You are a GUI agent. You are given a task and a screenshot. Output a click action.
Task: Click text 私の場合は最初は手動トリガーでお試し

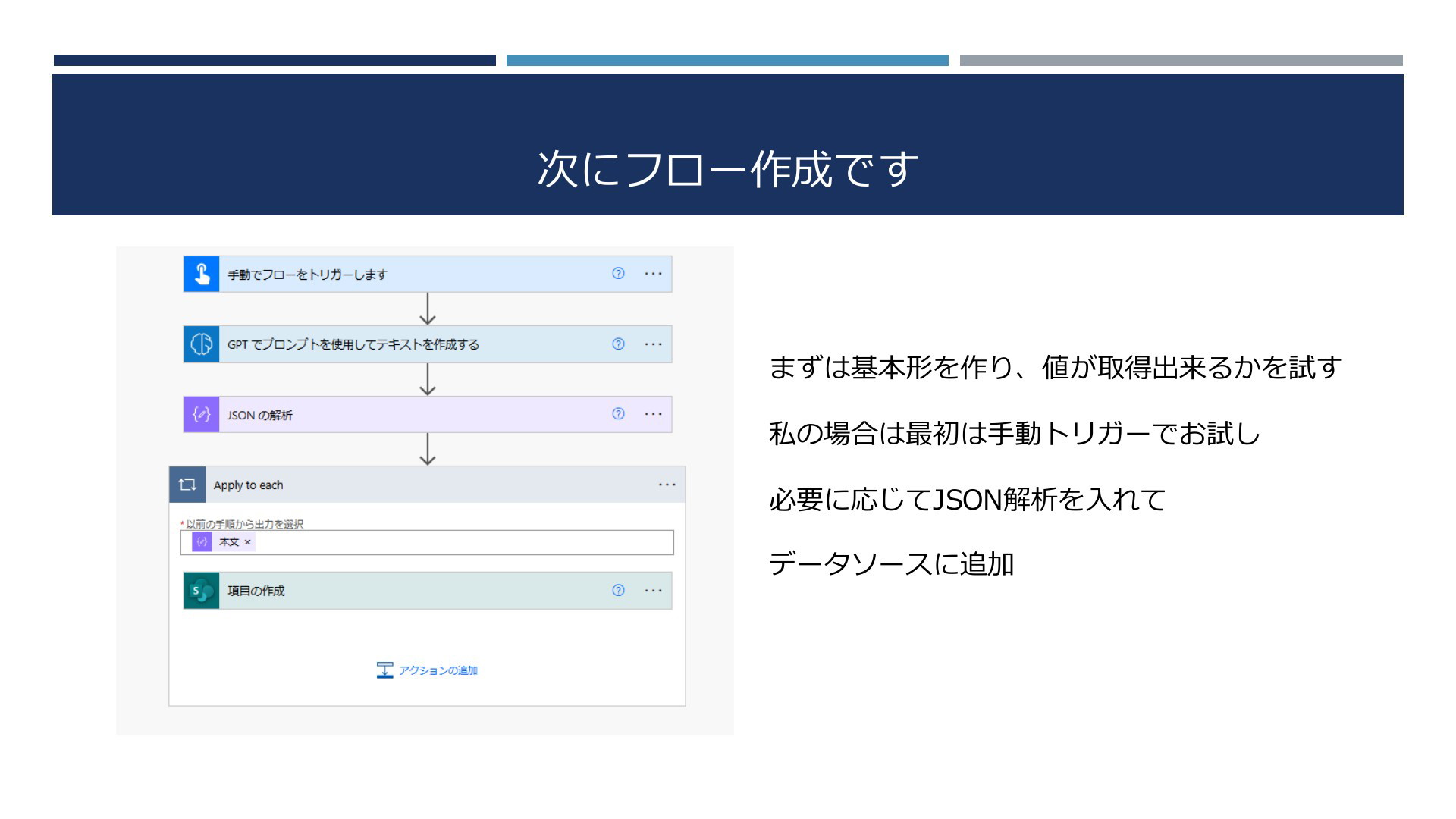[x=1015, y=434]
